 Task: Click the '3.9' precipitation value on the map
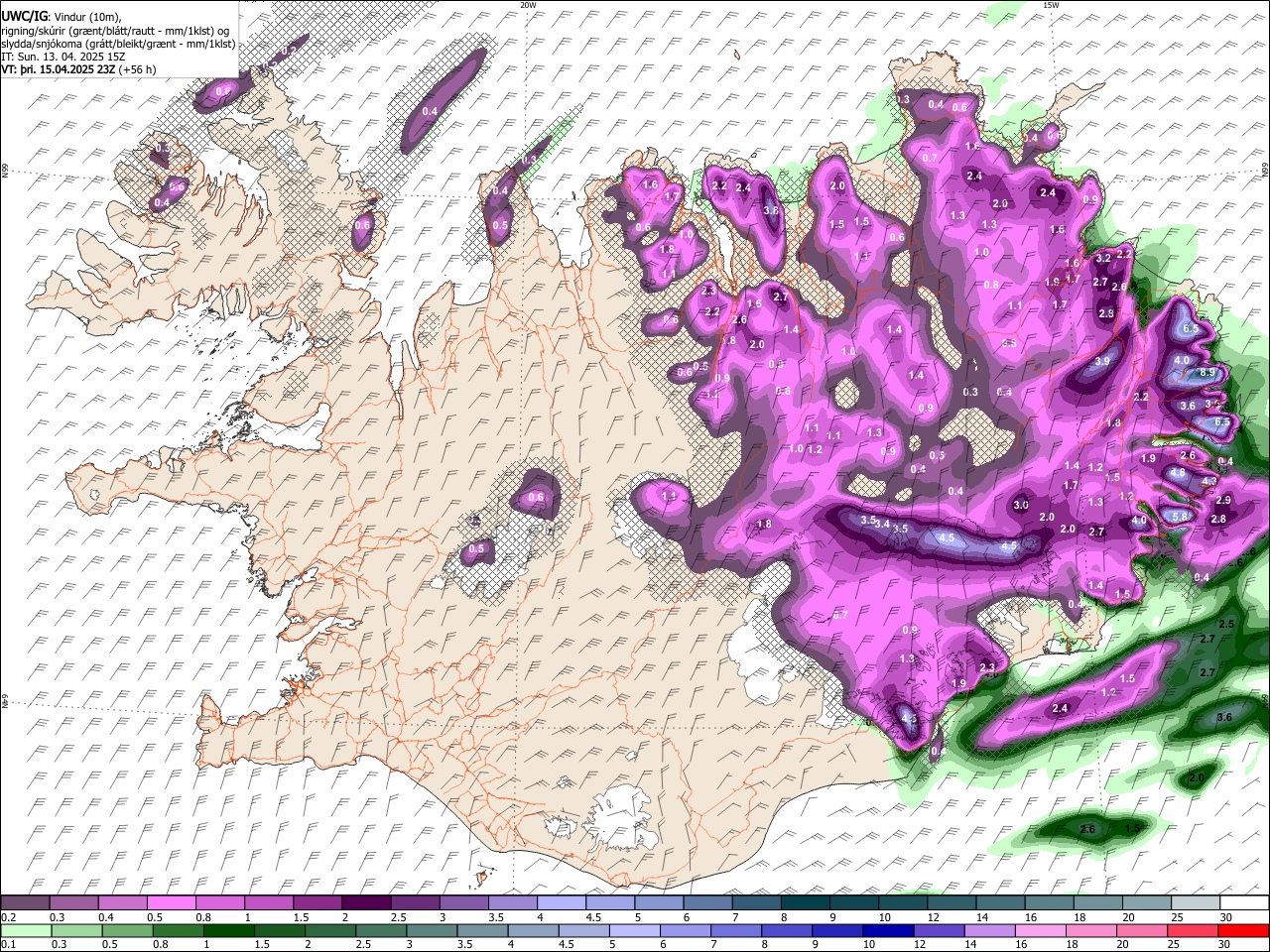(x=1101, y=362)
